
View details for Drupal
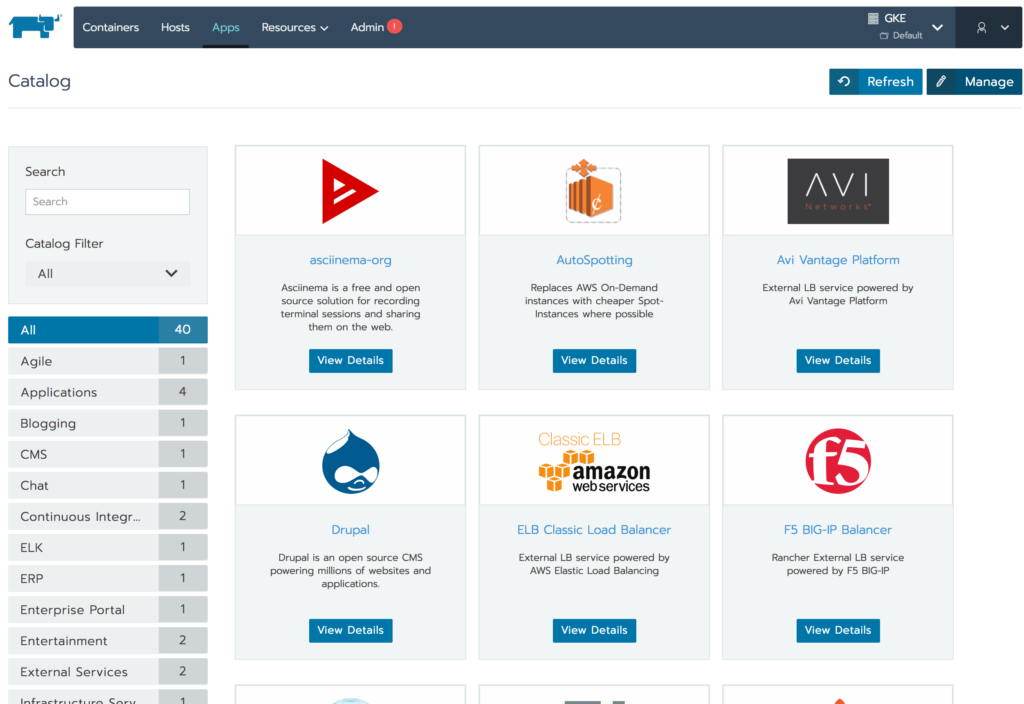pos(351,630)
